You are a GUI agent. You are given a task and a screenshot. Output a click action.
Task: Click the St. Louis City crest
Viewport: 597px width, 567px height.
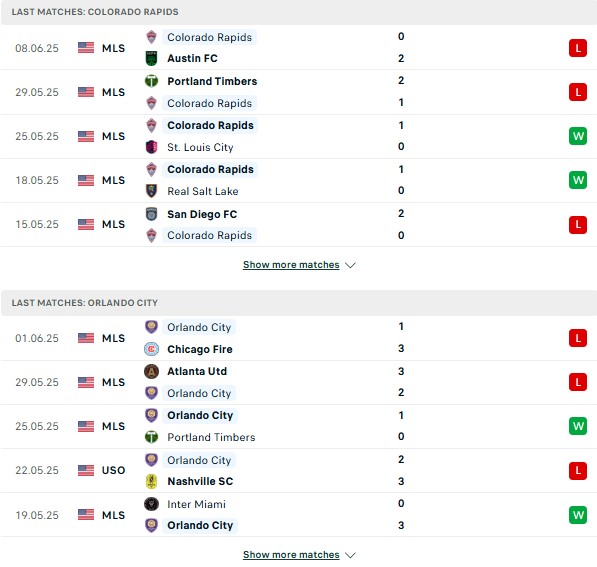coord(152,147)
